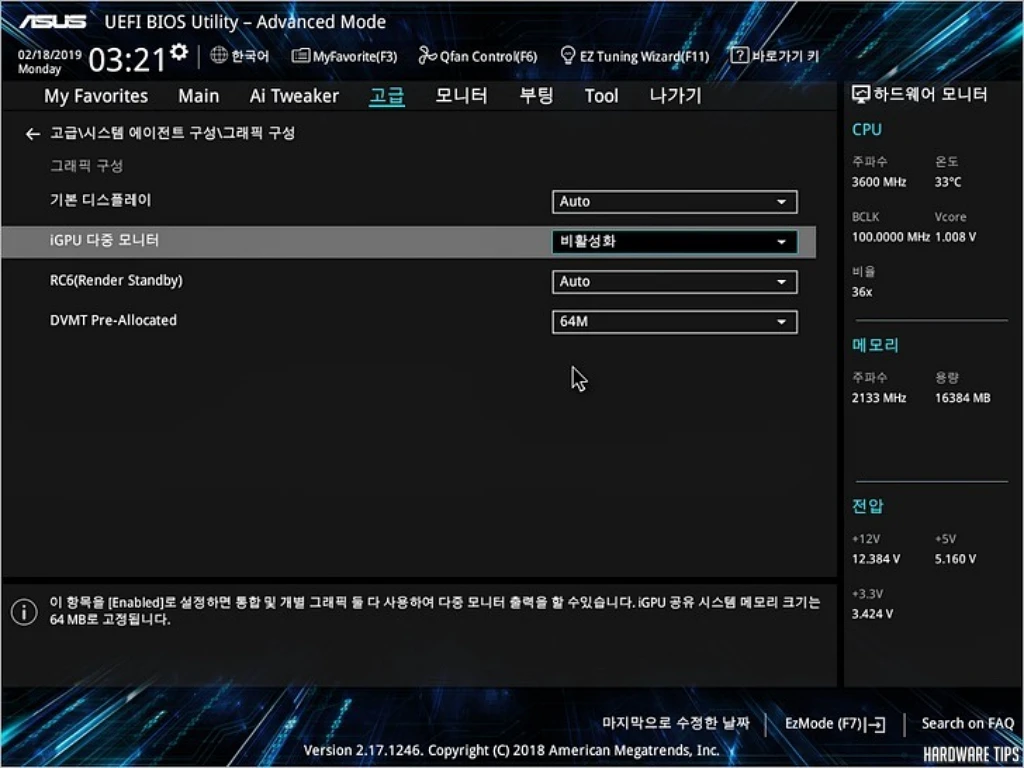Open the 부팅 tab
This screenshot has height=768, width=1024.
pyautogui.click(x=536, y=96)
